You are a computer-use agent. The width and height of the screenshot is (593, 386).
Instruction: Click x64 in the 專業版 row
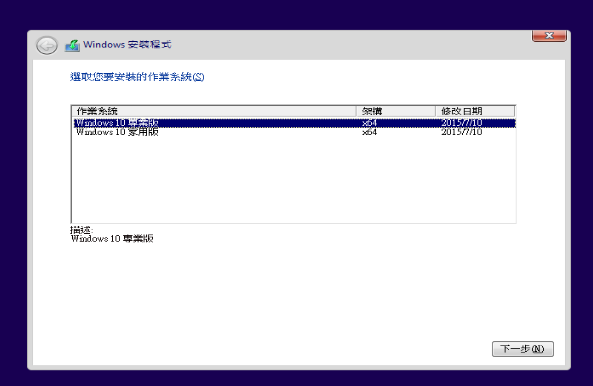369,123
